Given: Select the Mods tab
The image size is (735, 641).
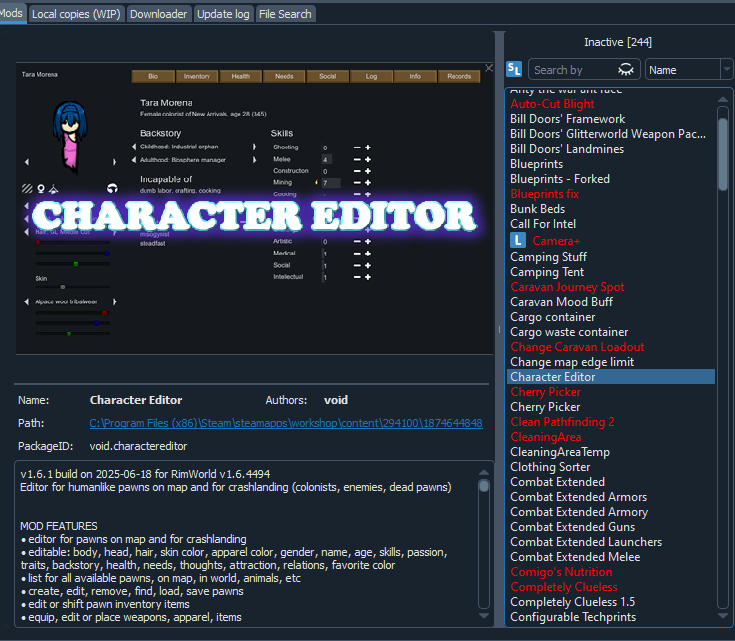Looking at the screenshot, I should (x=12, y=13).
